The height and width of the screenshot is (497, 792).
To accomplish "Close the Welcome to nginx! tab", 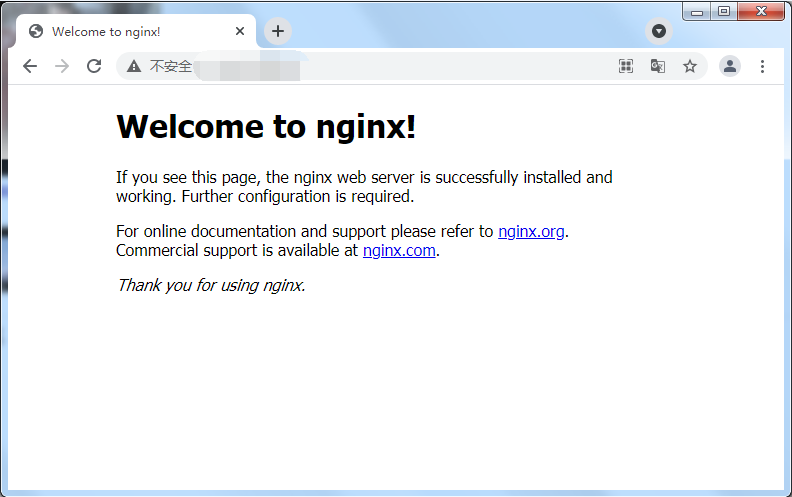I will coord(240,31).
